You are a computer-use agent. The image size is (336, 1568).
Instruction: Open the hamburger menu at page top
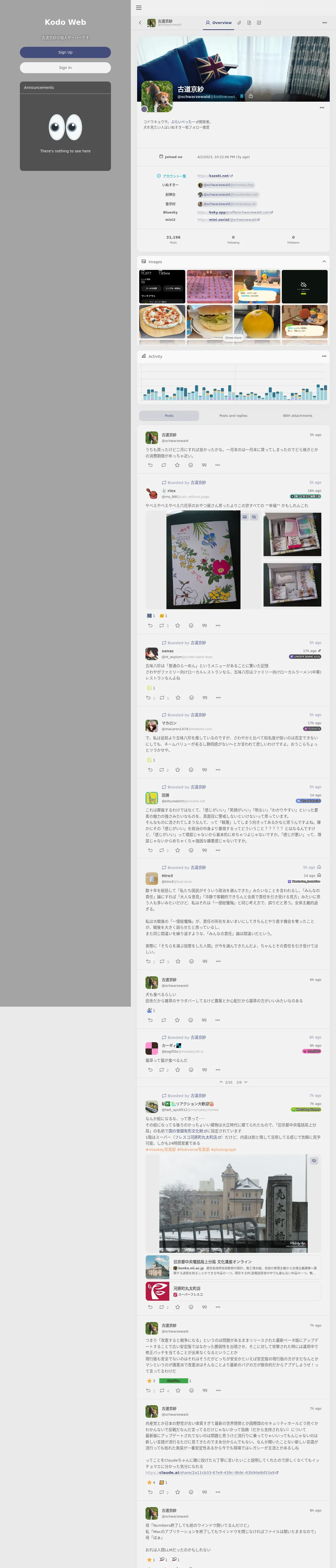[138, 8]
